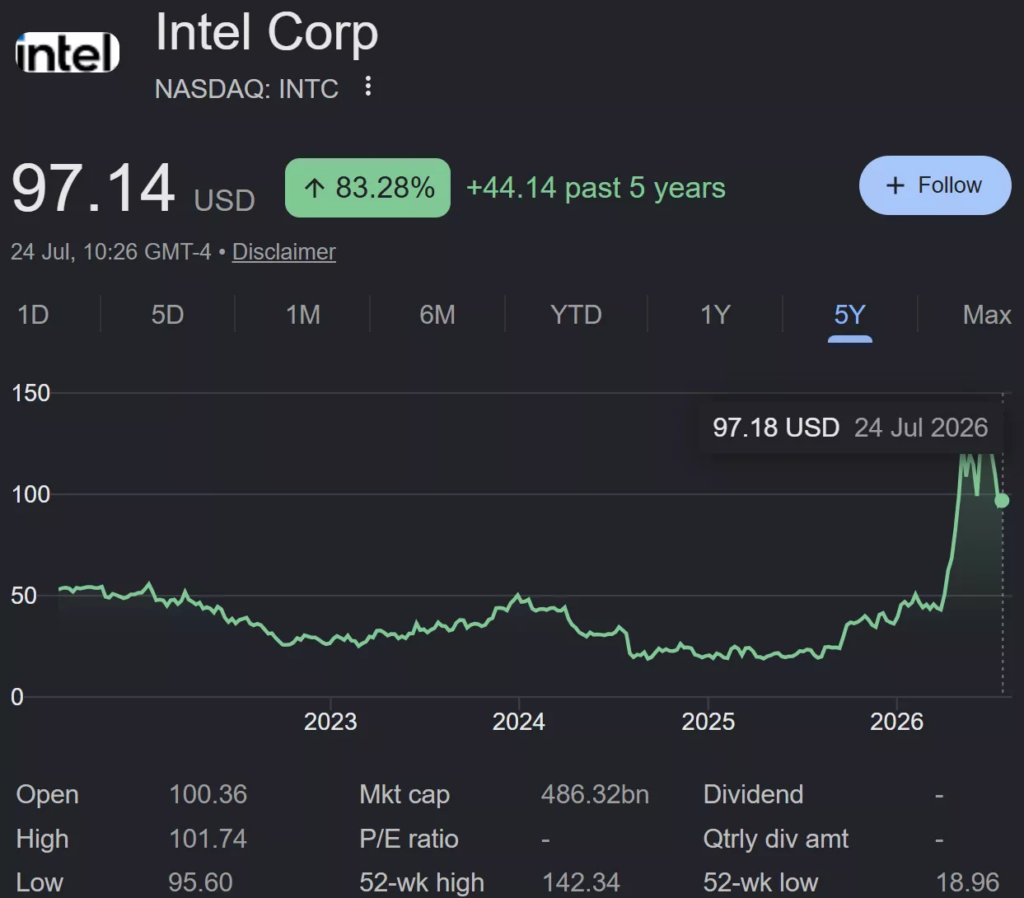The width and height of the screenshot is (1024, 898).
Task: Click the P/E ratio label
Action: pyautogui.click(x=409, y=839)
